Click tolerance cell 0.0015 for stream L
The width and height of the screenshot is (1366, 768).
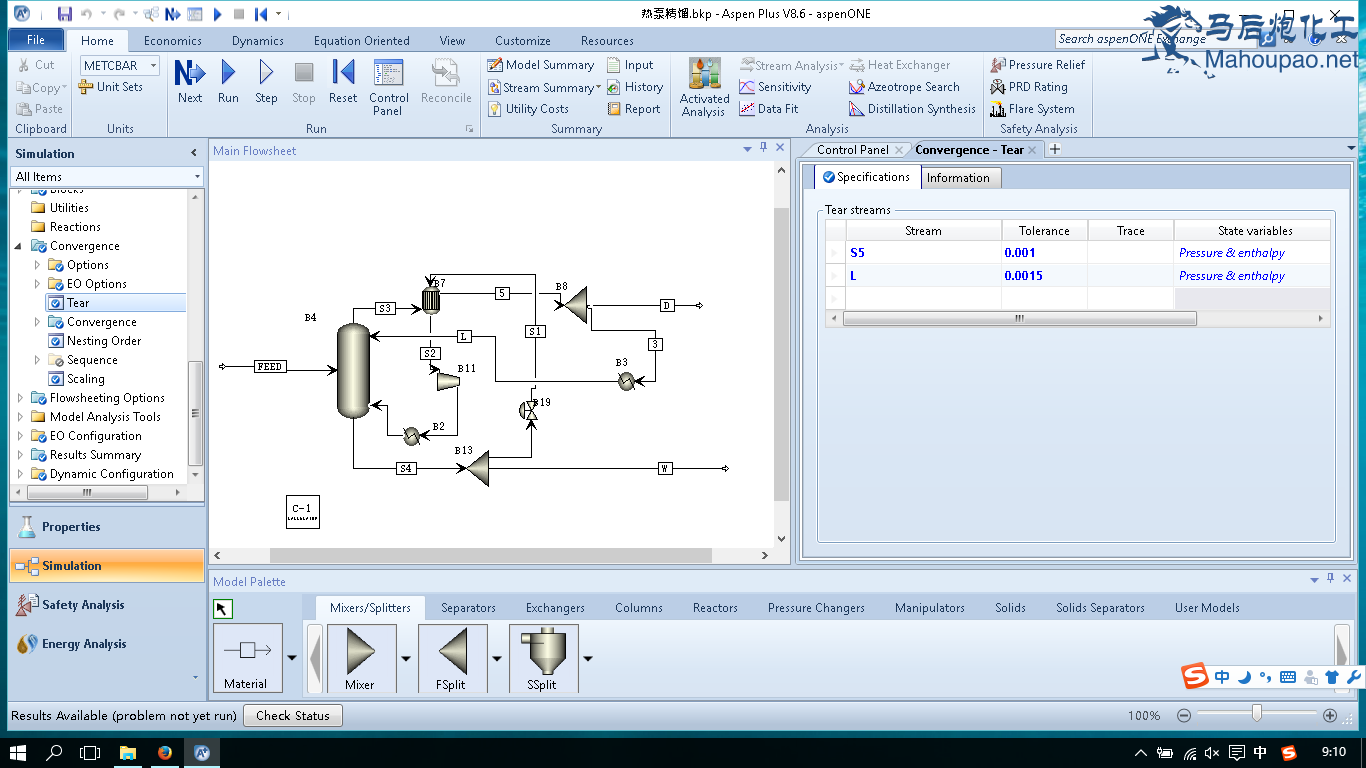(1044, 276)
